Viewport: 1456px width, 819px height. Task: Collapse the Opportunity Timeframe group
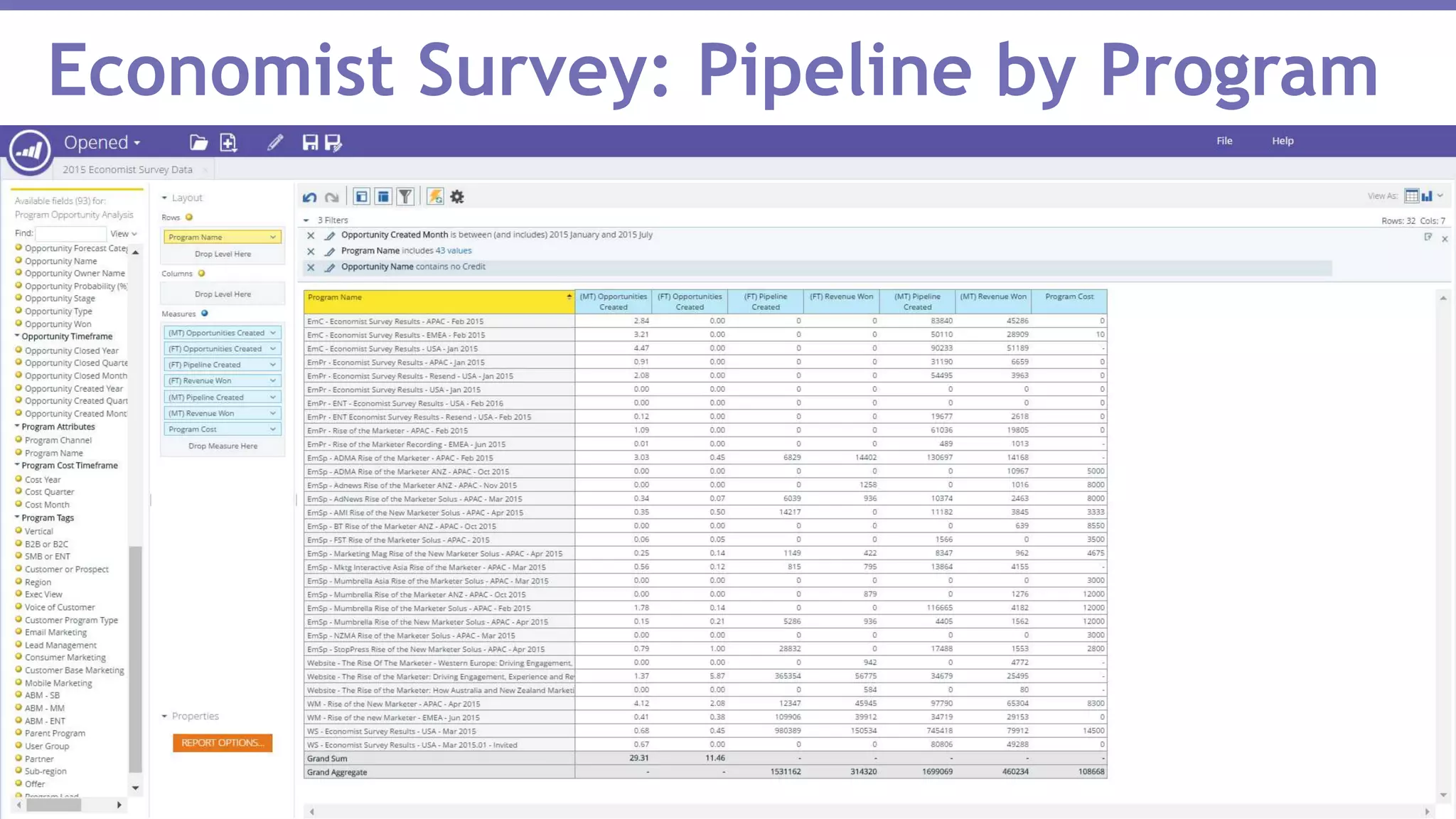pyautogui.click(x=17, y=336)
